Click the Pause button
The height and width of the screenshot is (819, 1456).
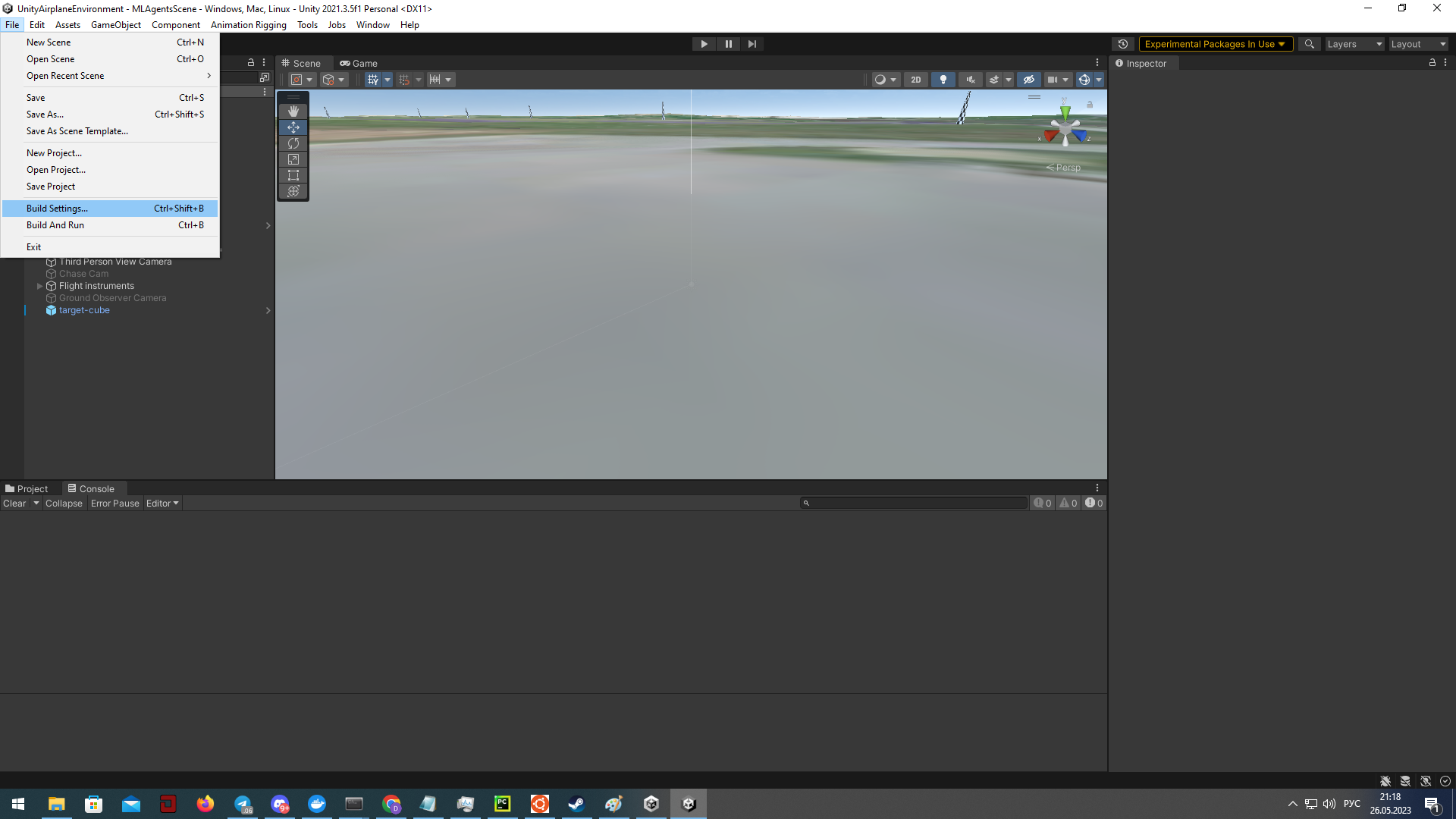(728, 44)
